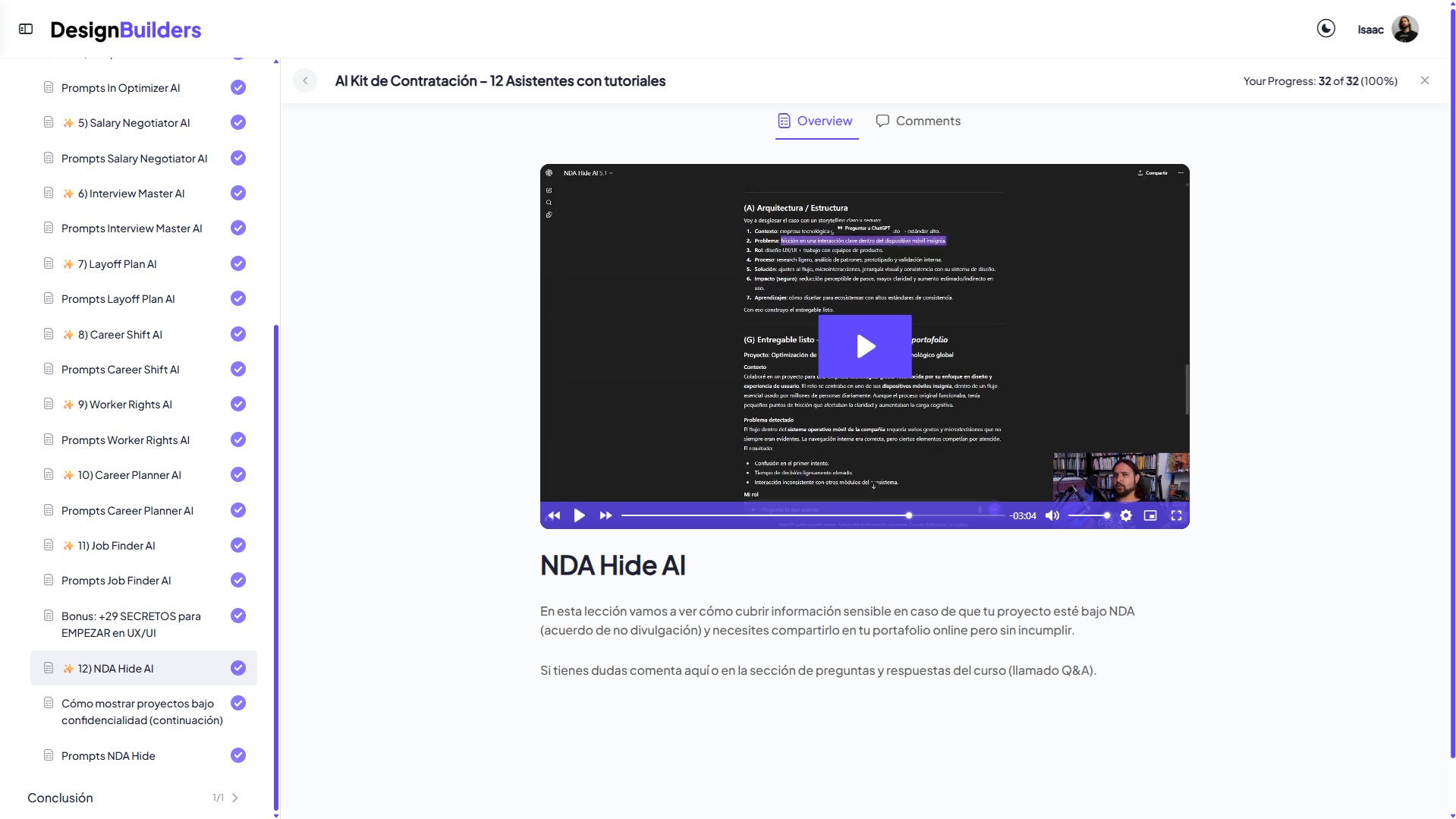Viewport: 1456px width, 819px height.
Task: Switch to dark mode with moon icon
Action: coord(1325,29)
